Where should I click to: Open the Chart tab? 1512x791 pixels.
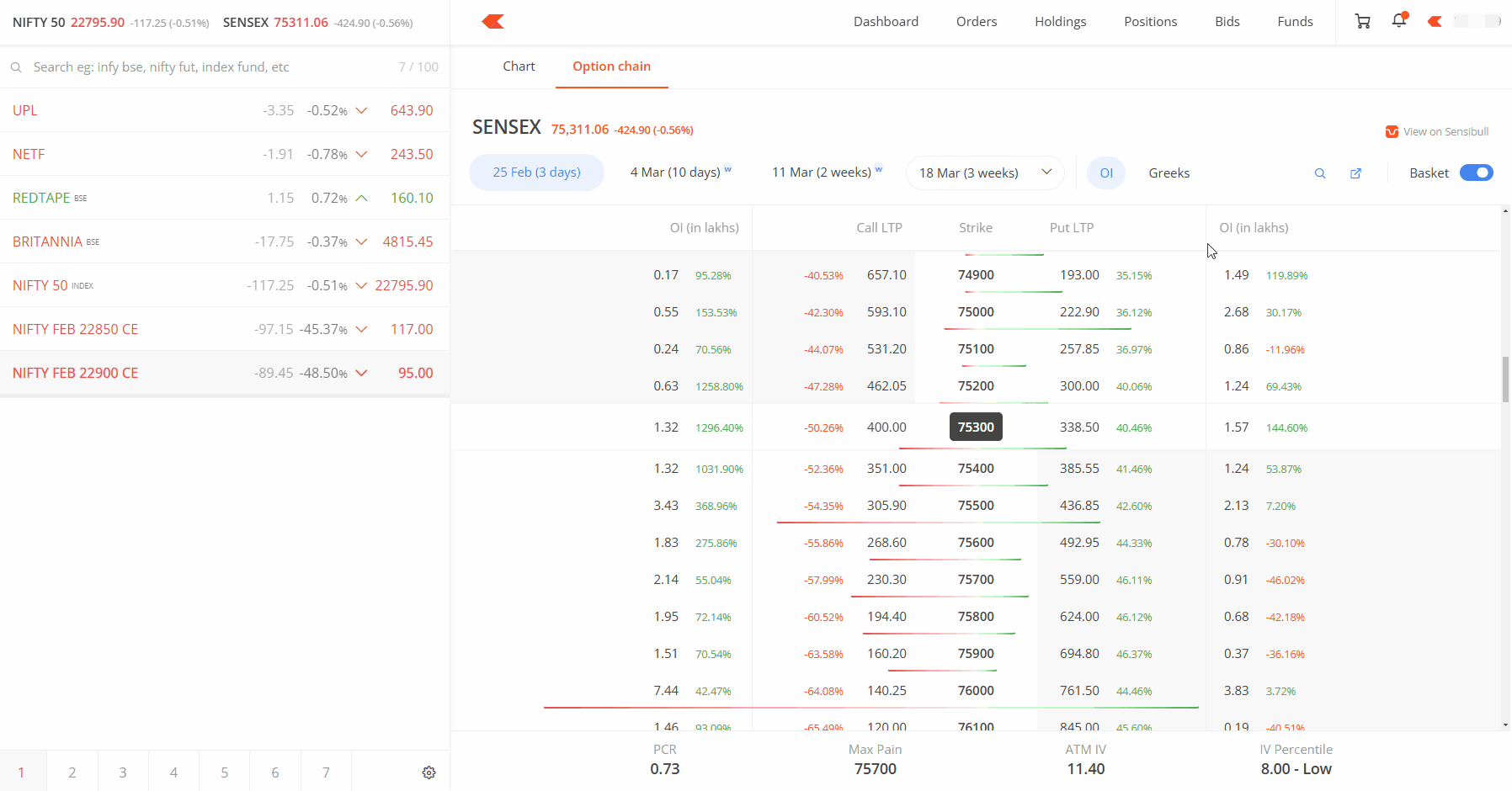click(519, 66)
